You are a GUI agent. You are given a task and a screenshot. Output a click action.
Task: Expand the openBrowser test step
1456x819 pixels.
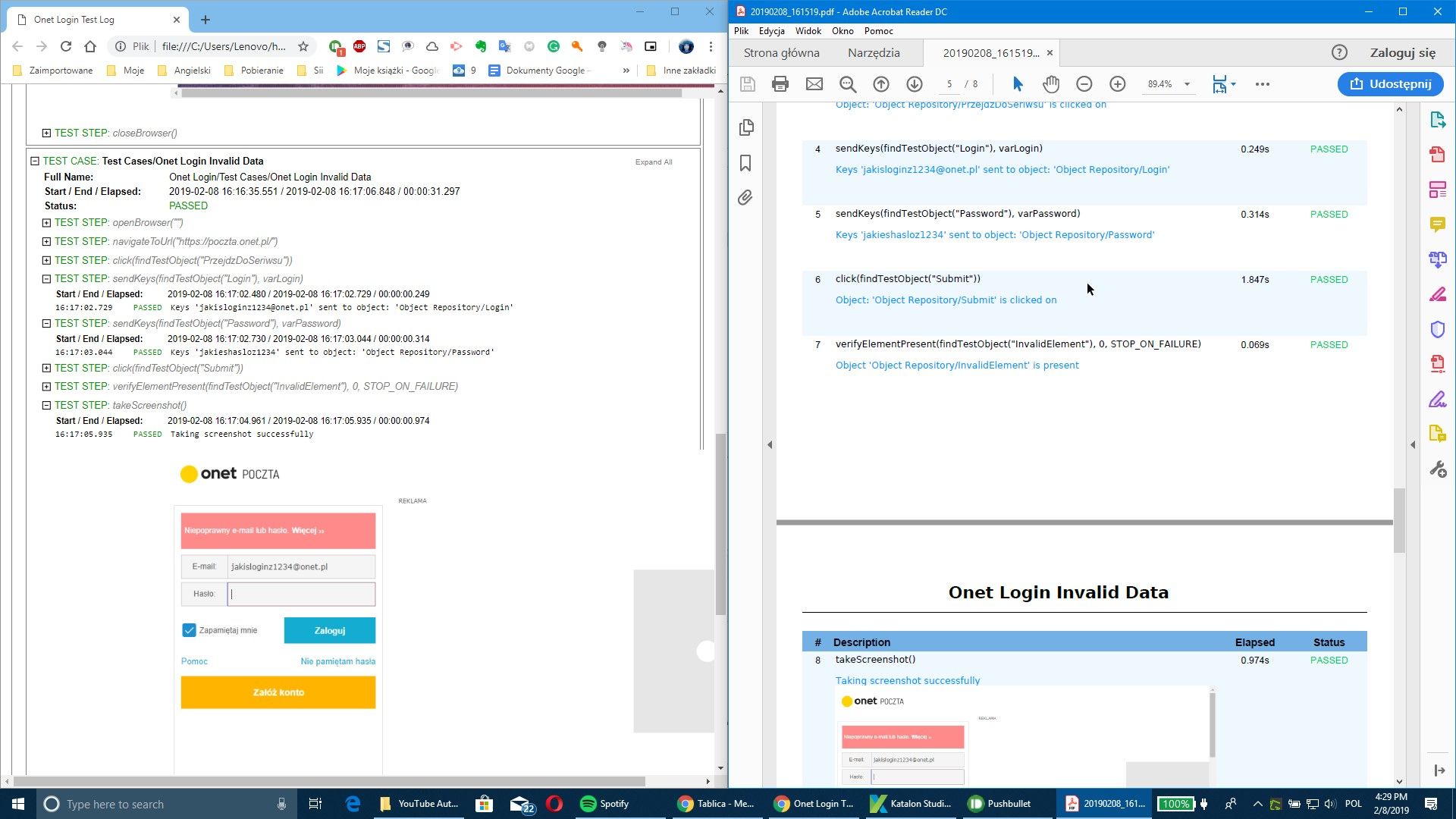tap(46, 223)
